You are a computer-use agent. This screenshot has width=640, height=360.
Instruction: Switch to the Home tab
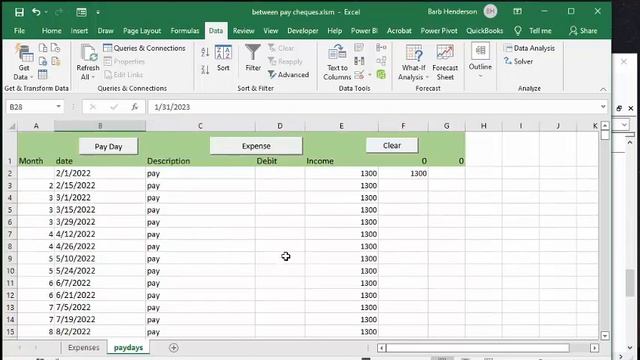tap(51, 31)
